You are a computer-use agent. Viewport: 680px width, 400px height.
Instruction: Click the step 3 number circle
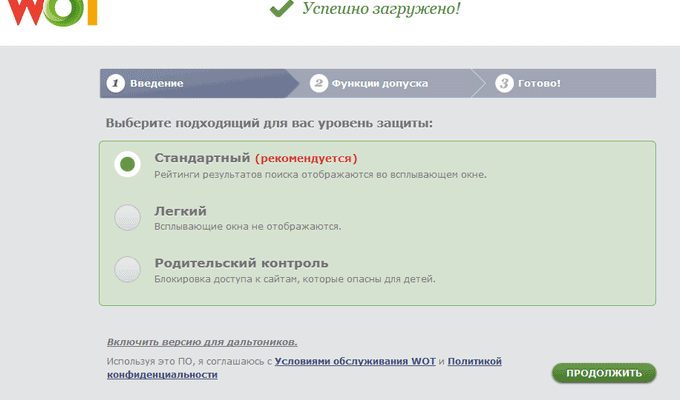[504, 83]
